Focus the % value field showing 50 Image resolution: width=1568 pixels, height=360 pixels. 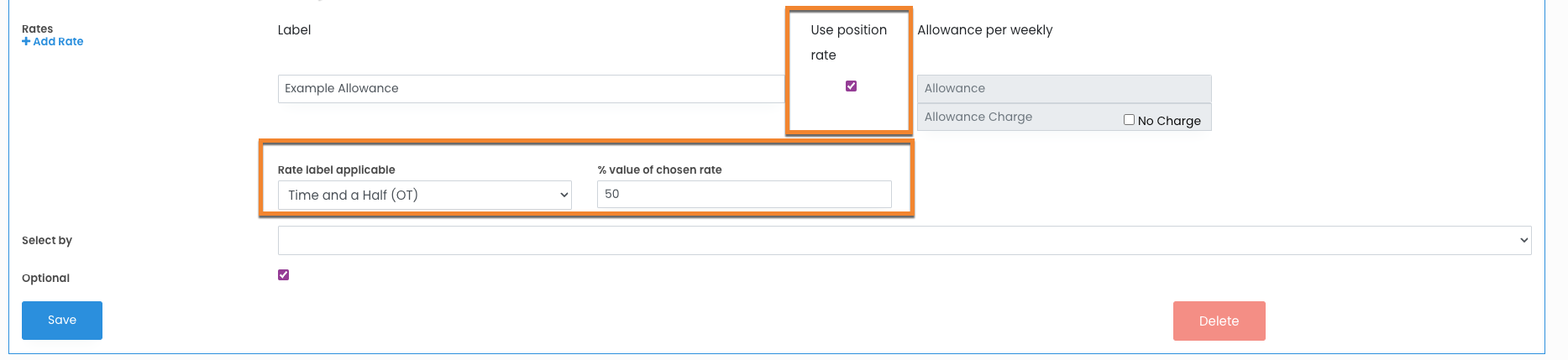743,195
